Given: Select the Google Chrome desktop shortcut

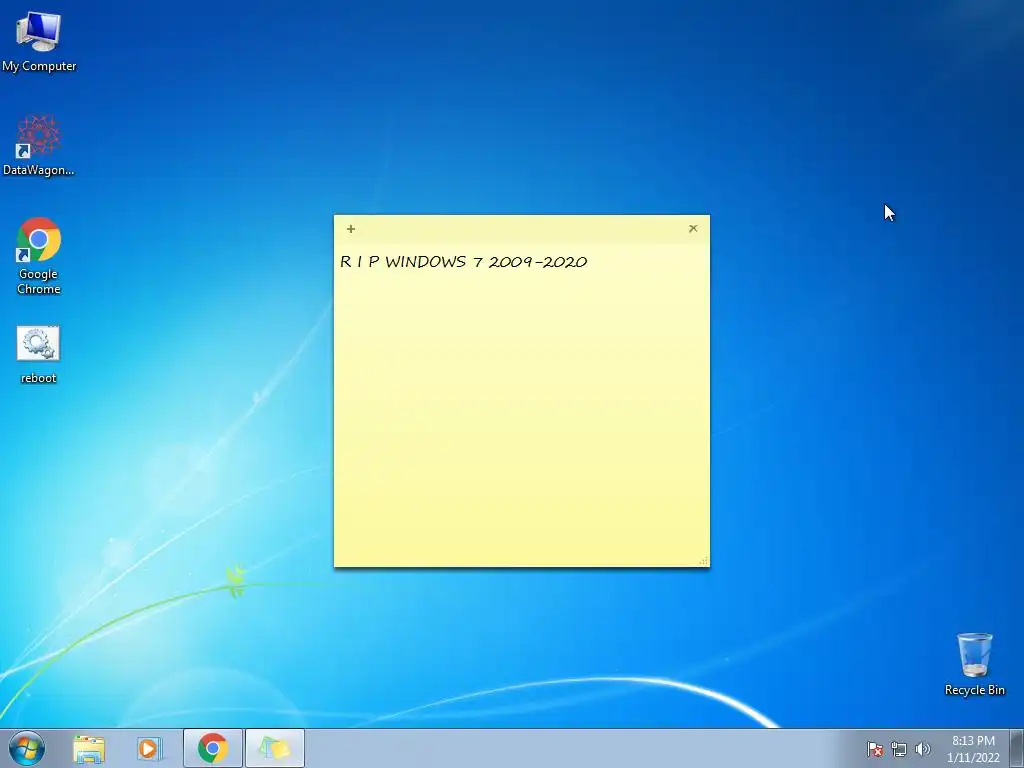Looking at the screenshot, I should (x=39, y=255).
